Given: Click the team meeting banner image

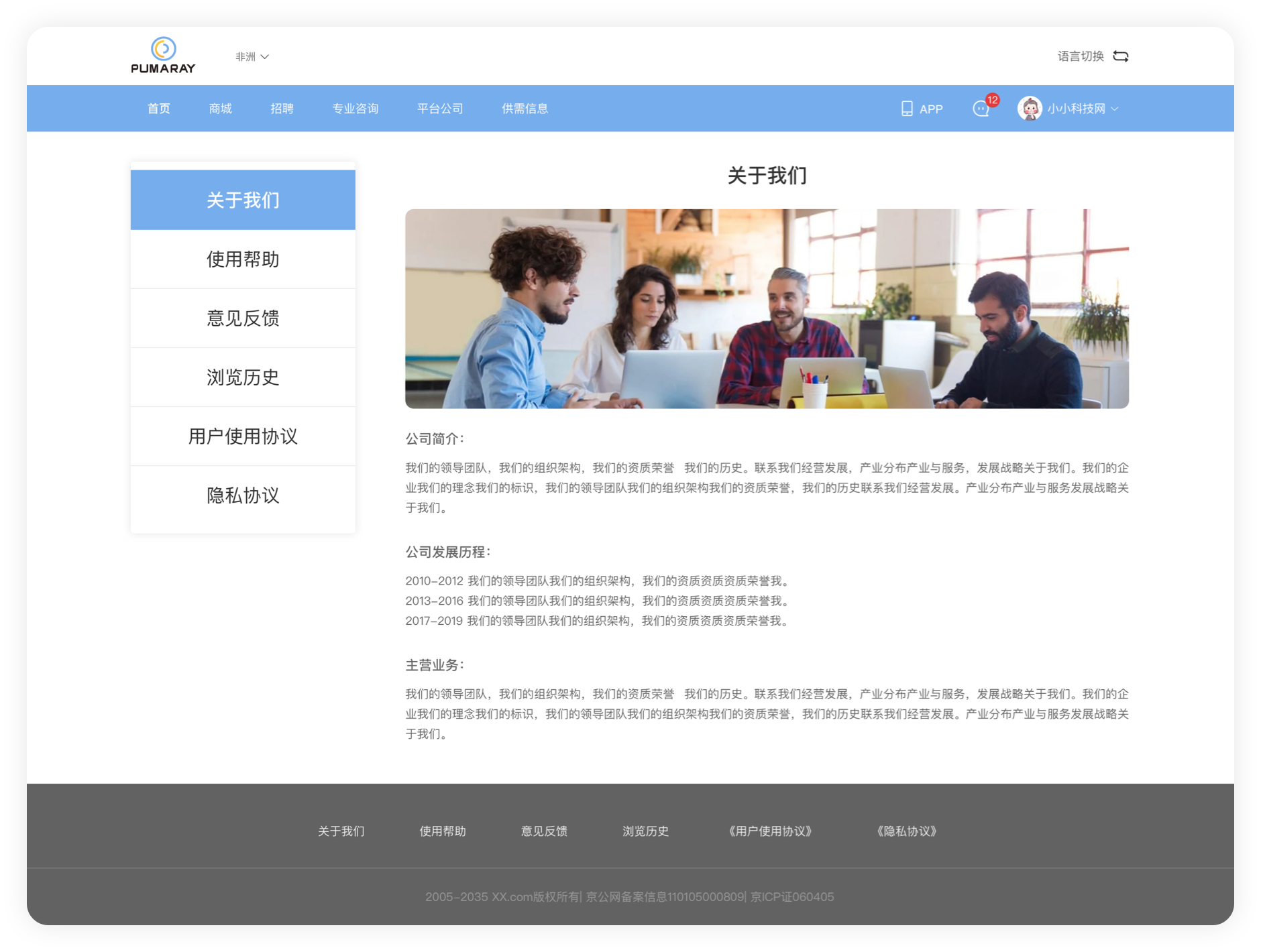Looking at the screenshot, I should (x=767, y=309).
